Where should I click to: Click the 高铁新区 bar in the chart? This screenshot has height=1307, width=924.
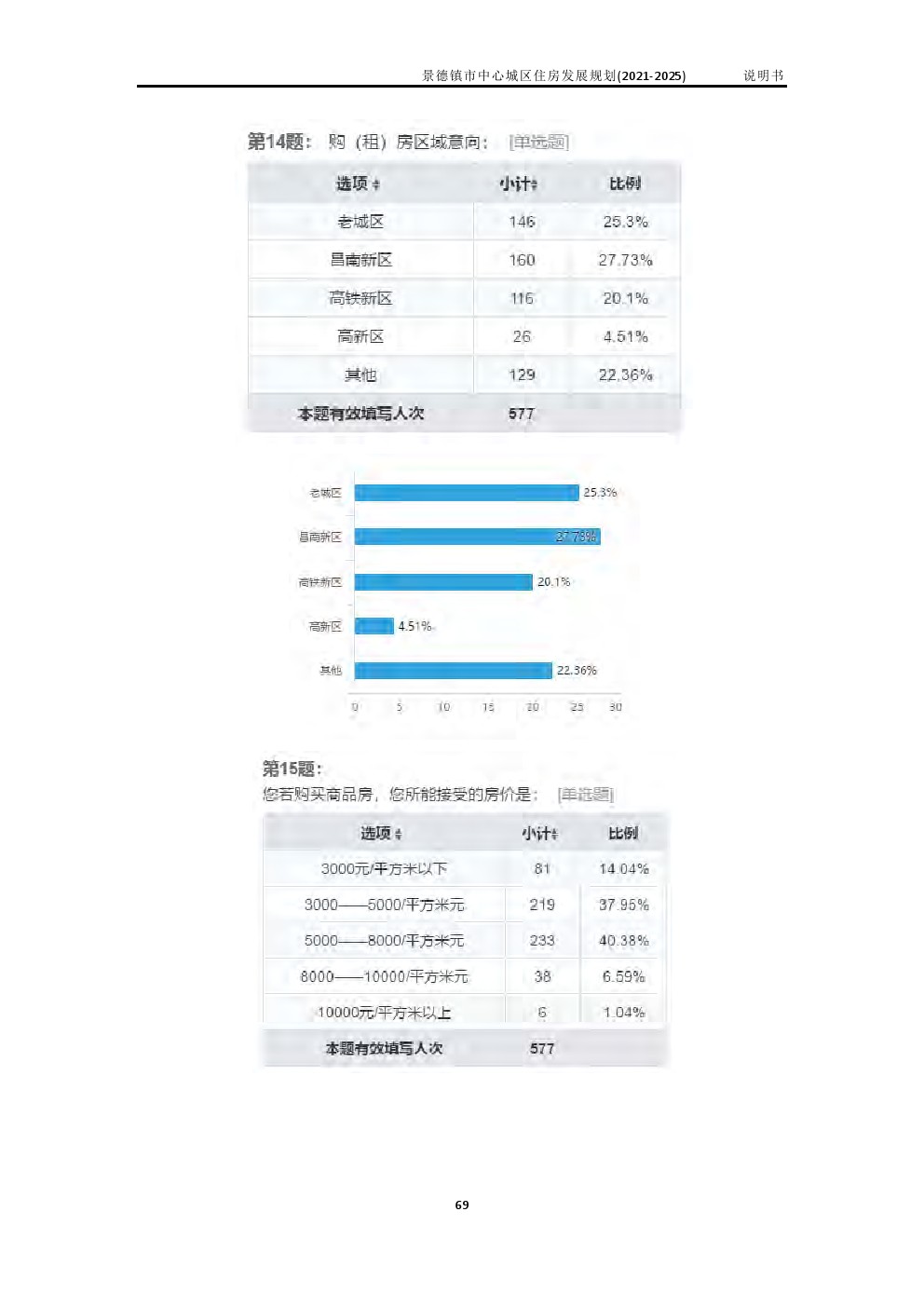point(442,582)
